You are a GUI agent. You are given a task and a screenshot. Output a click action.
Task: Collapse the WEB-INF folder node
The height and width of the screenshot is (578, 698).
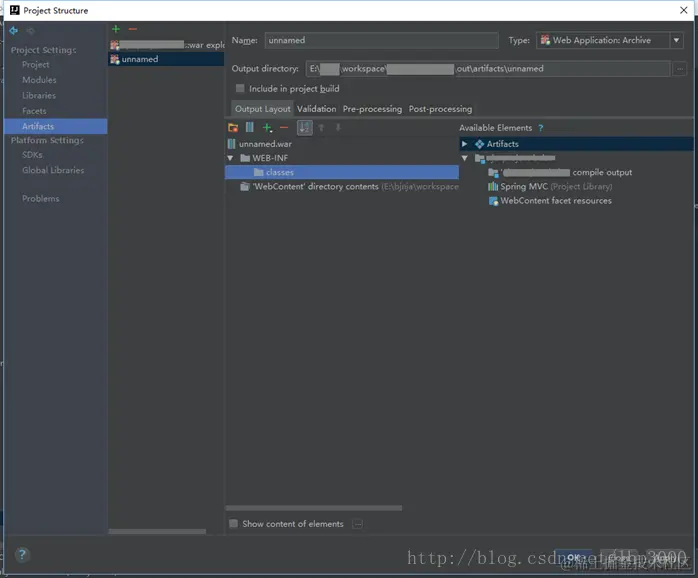tap(230, 158)
